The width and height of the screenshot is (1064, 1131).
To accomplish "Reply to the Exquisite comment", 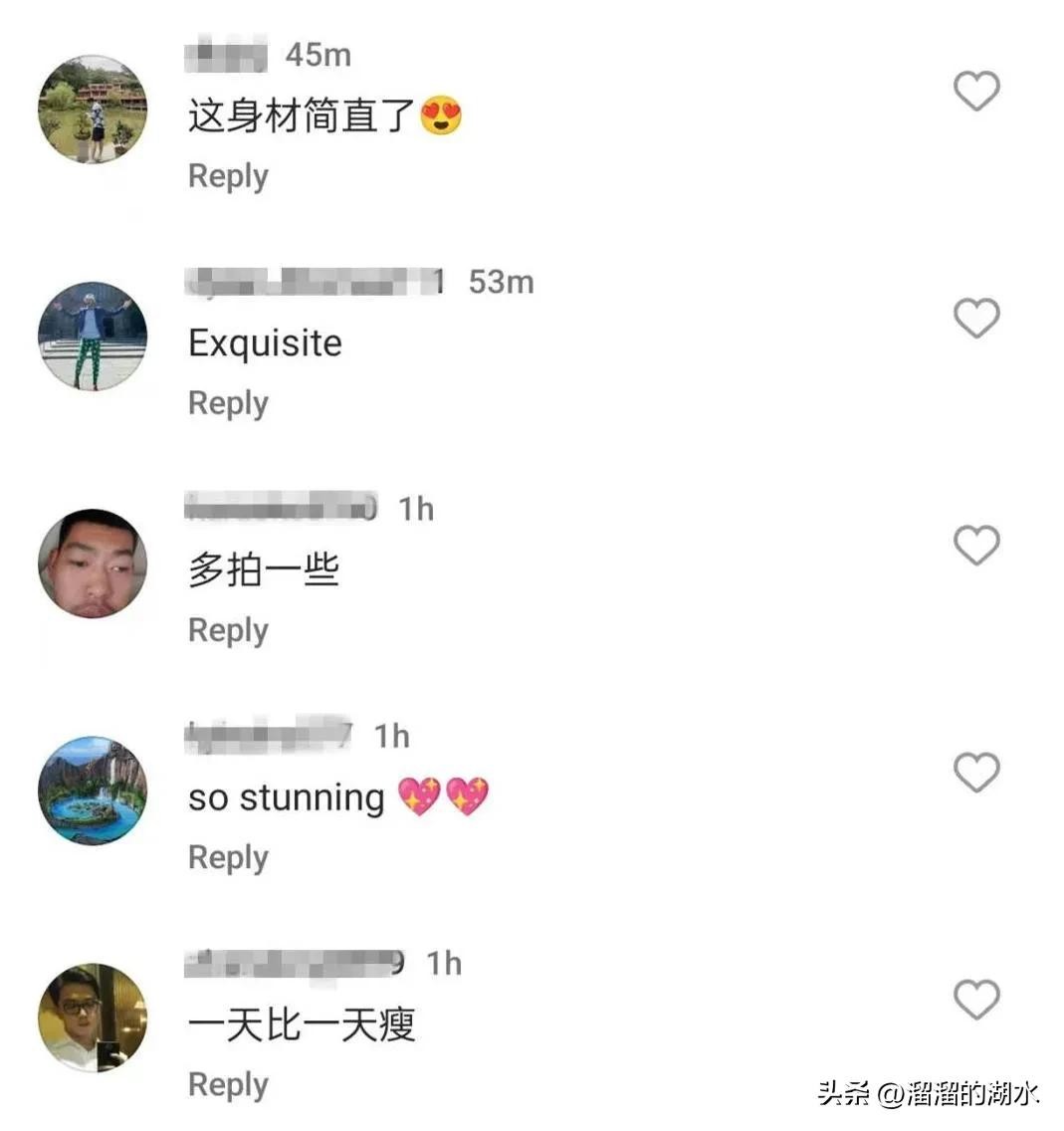I will coord(229,404).
